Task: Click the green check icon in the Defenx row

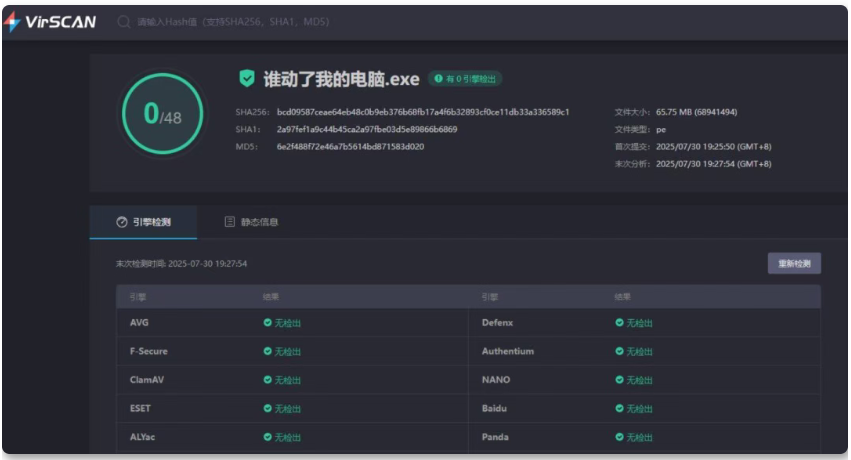Action: [619, 323]
